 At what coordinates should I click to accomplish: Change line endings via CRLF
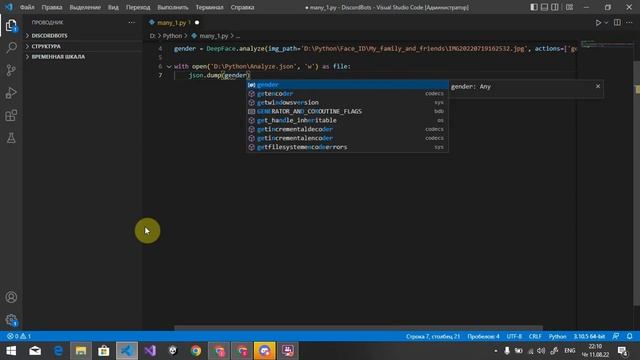pyautogui.click(x=535, y=336)
